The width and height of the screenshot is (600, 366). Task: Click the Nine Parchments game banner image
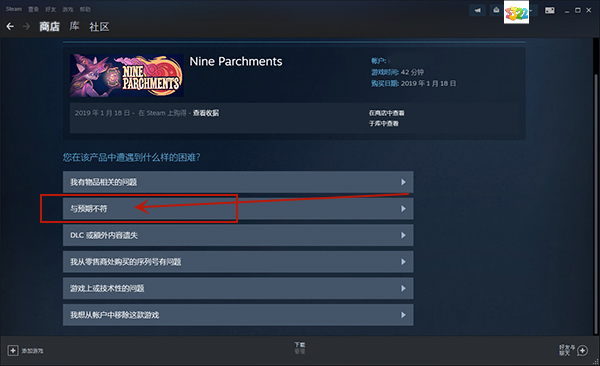(x=127, y=75)
